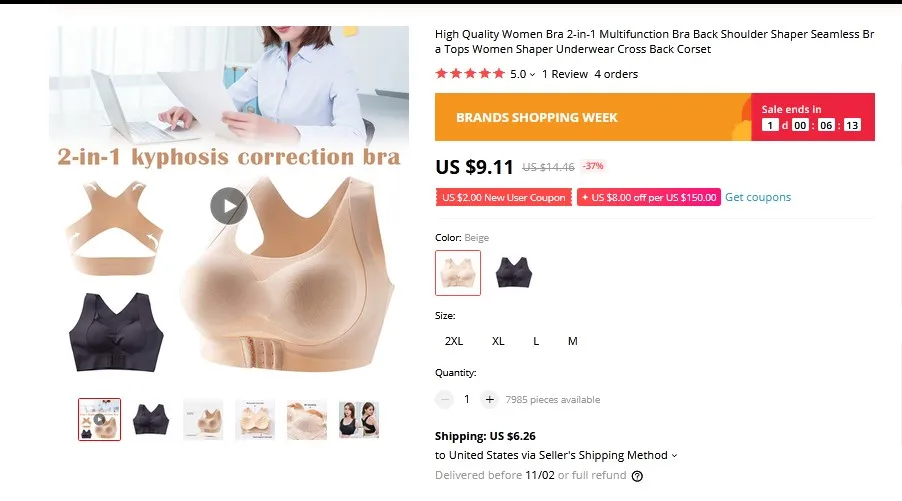This screenshot has height=501, width=902.
Task: Choose size XL
Action: pyautogui.click(x=498, y=341)
